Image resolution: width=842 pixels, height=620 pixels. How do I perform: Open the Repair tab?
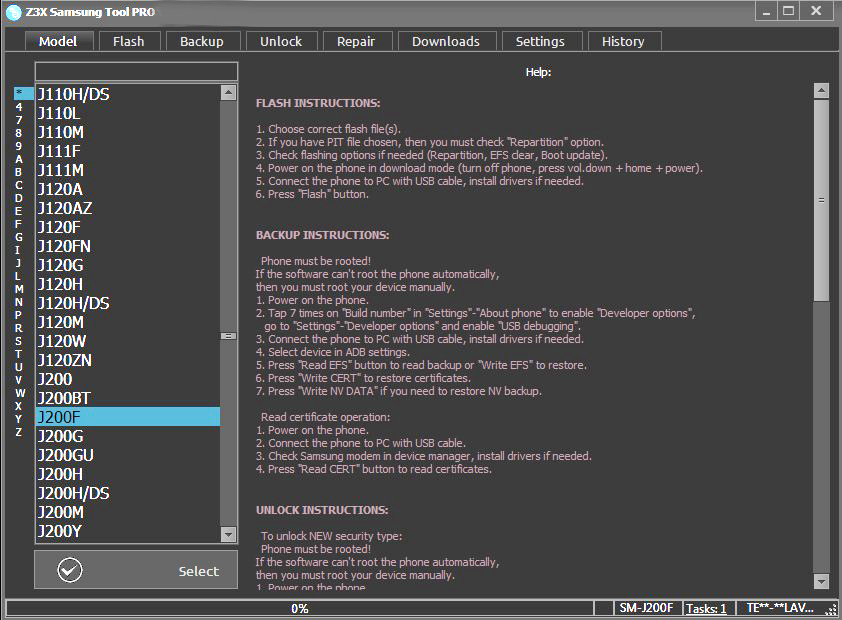tap(356, 41)
